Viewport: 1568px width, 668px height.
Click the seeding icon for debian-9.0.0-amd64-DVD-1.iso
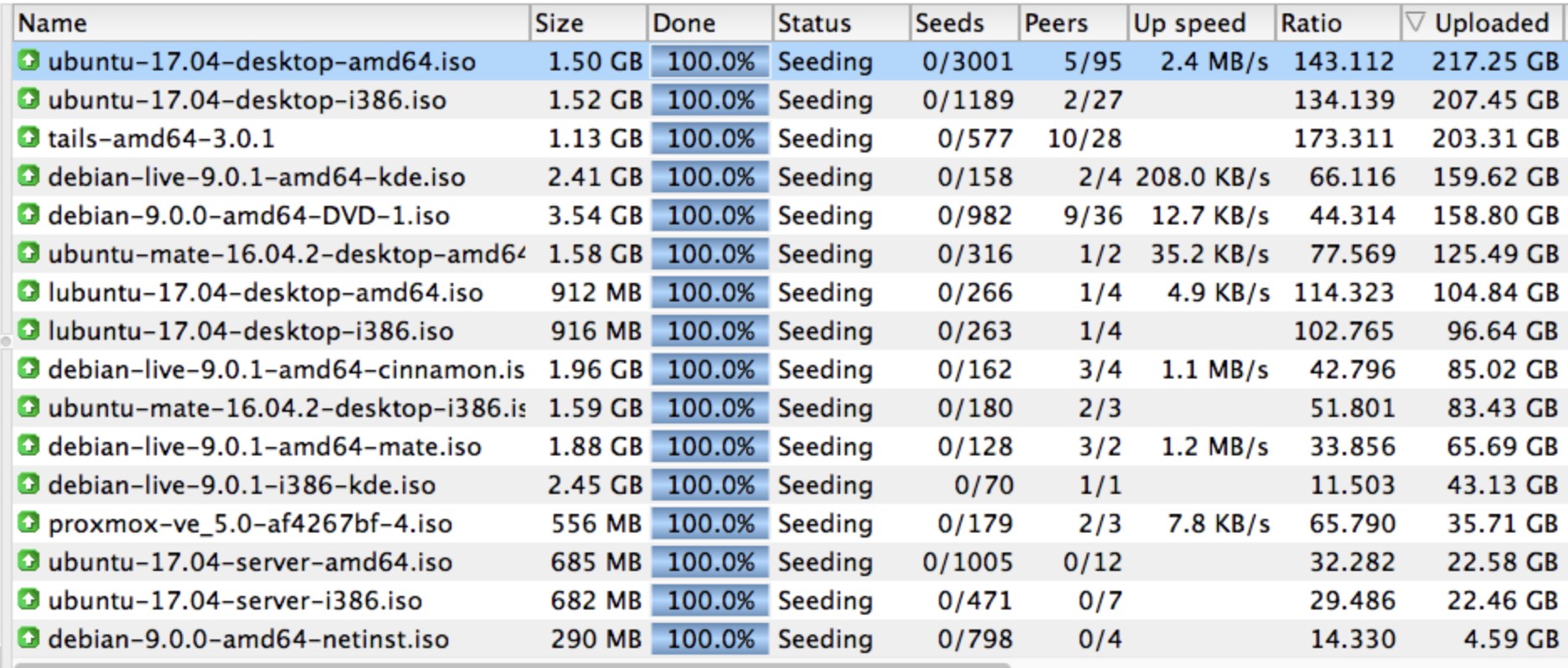click(28, 214)
